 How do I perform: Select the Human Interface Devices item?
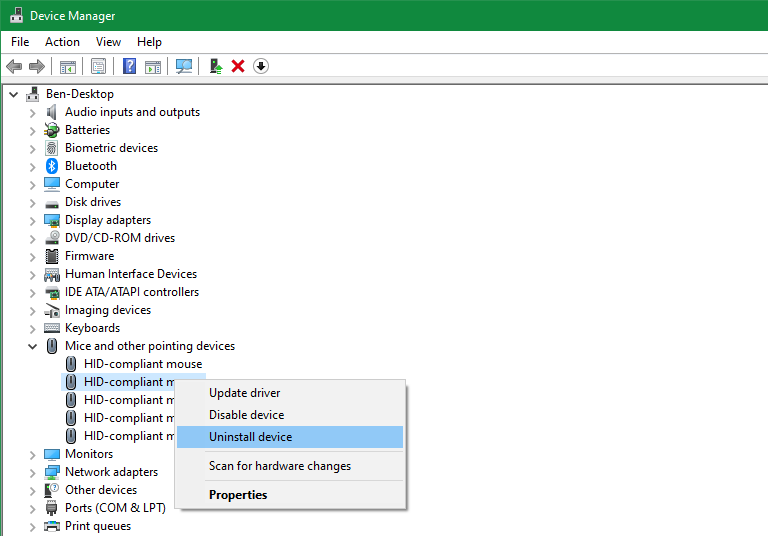[130, 274]
